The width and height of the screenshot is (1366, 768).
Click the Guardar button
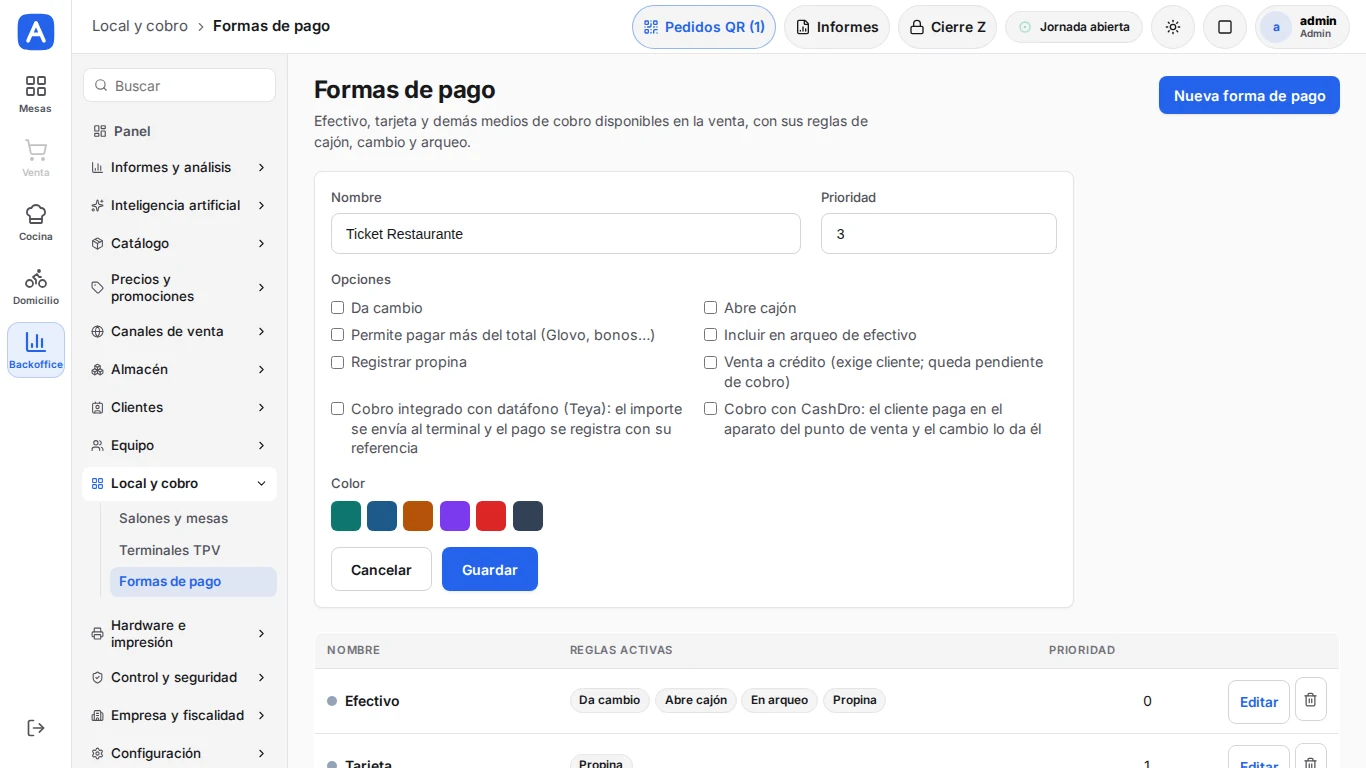tap(490, 569)
